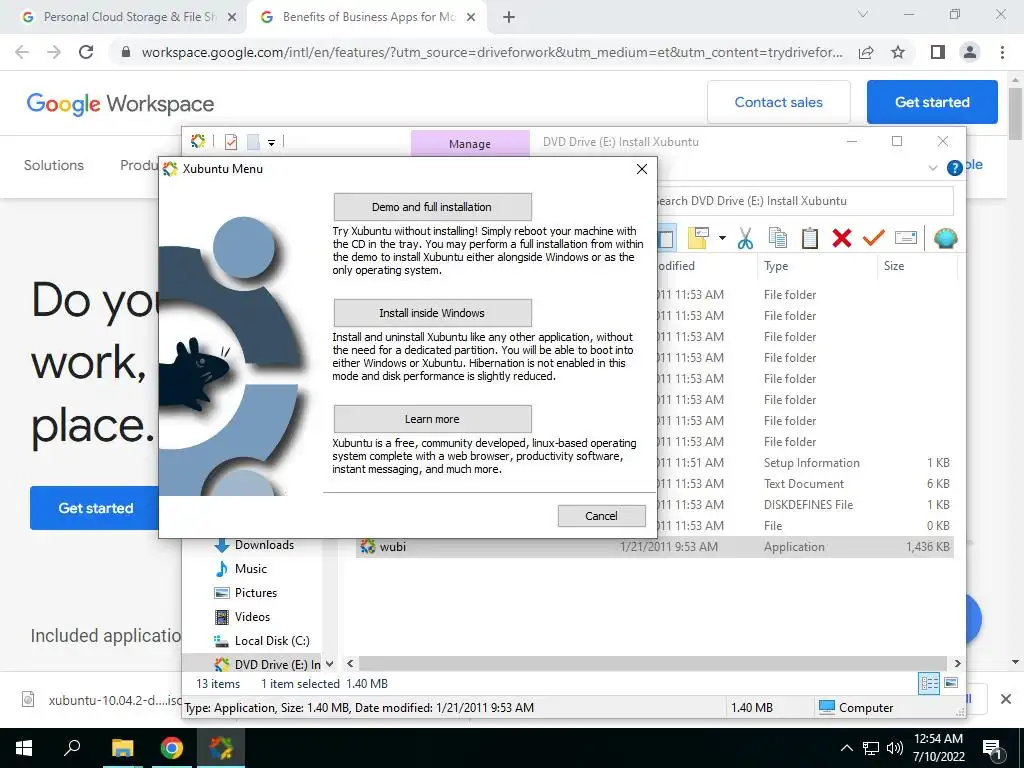Click the Paste clipboard icon in Explorer
1024x768 pixels.
point(810,238)
